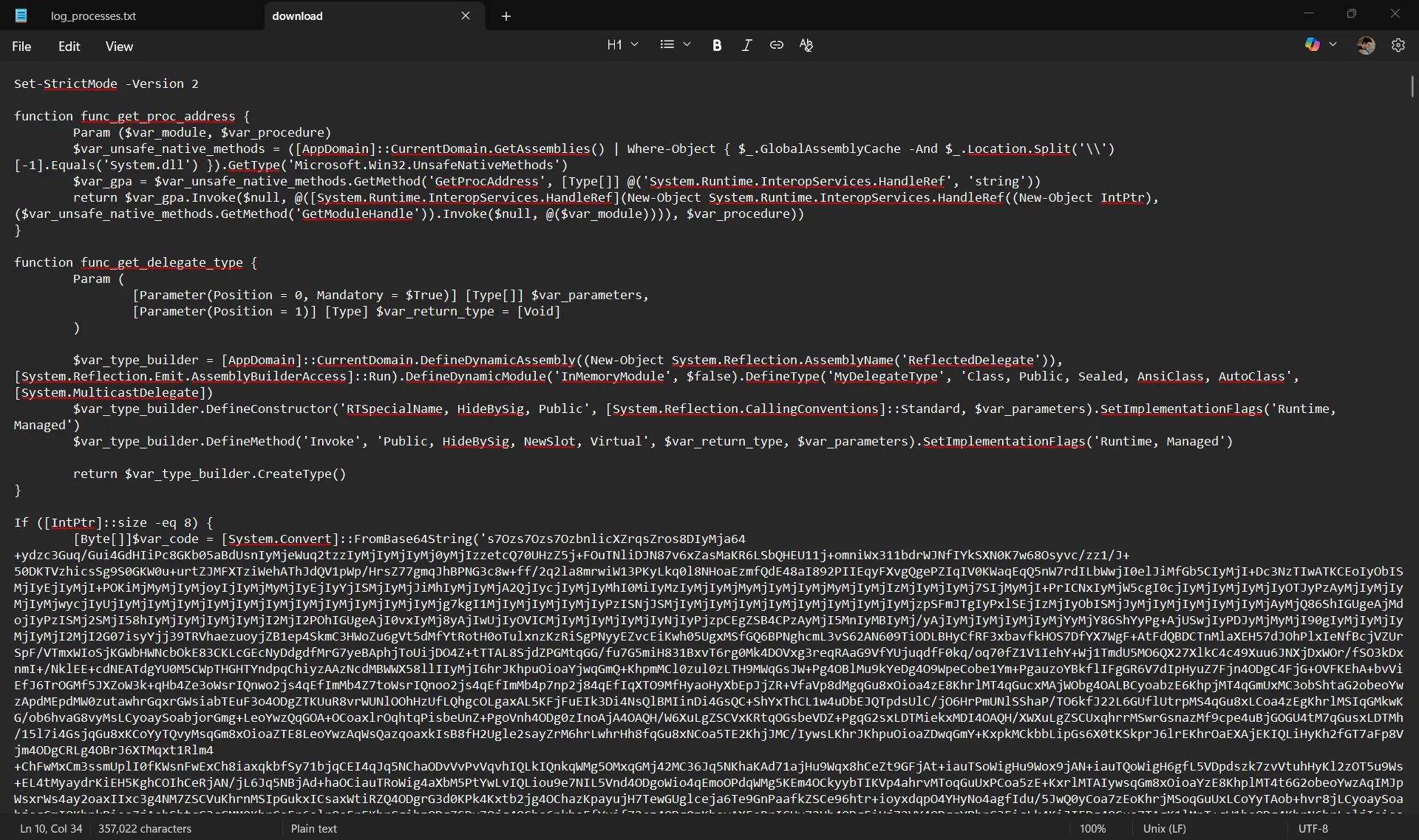Open Notepad settings with the gear icon
The height and width of the screenshot is (840, 1419).
pos(1398,45)
